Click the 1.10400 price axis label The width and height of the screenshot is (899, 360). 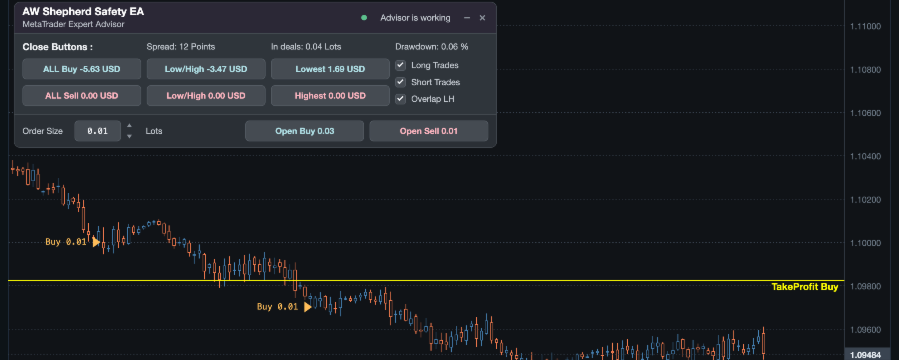(865, 156)
